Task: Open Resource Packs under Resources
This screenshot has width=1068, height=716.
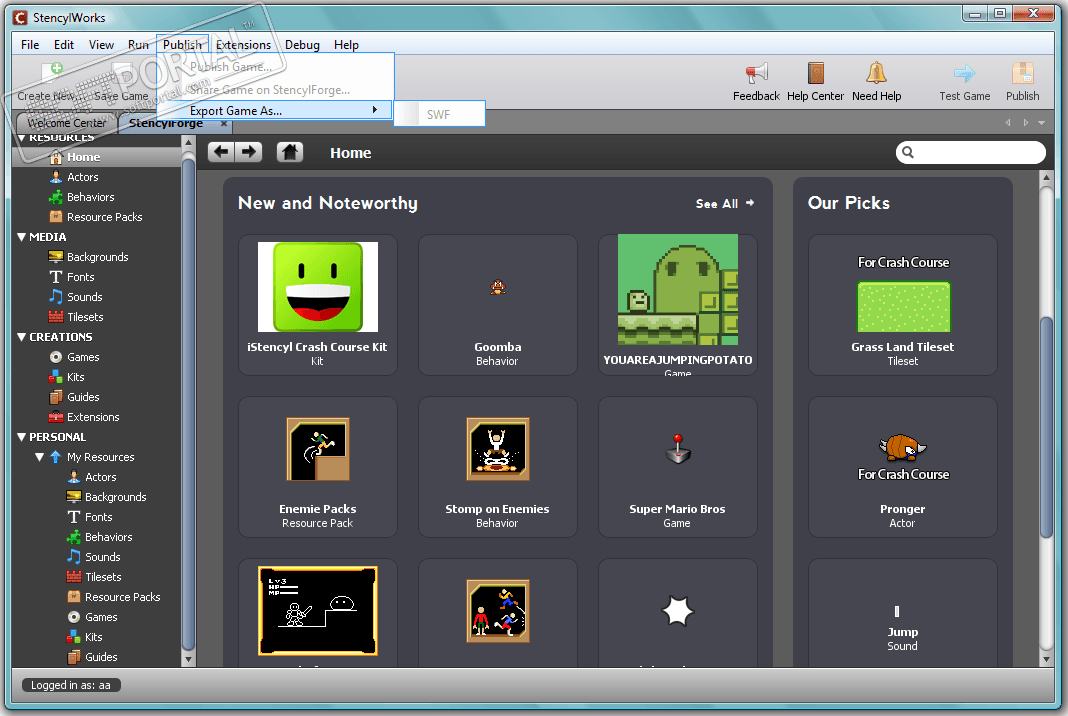Action: [x=104, y=217]
